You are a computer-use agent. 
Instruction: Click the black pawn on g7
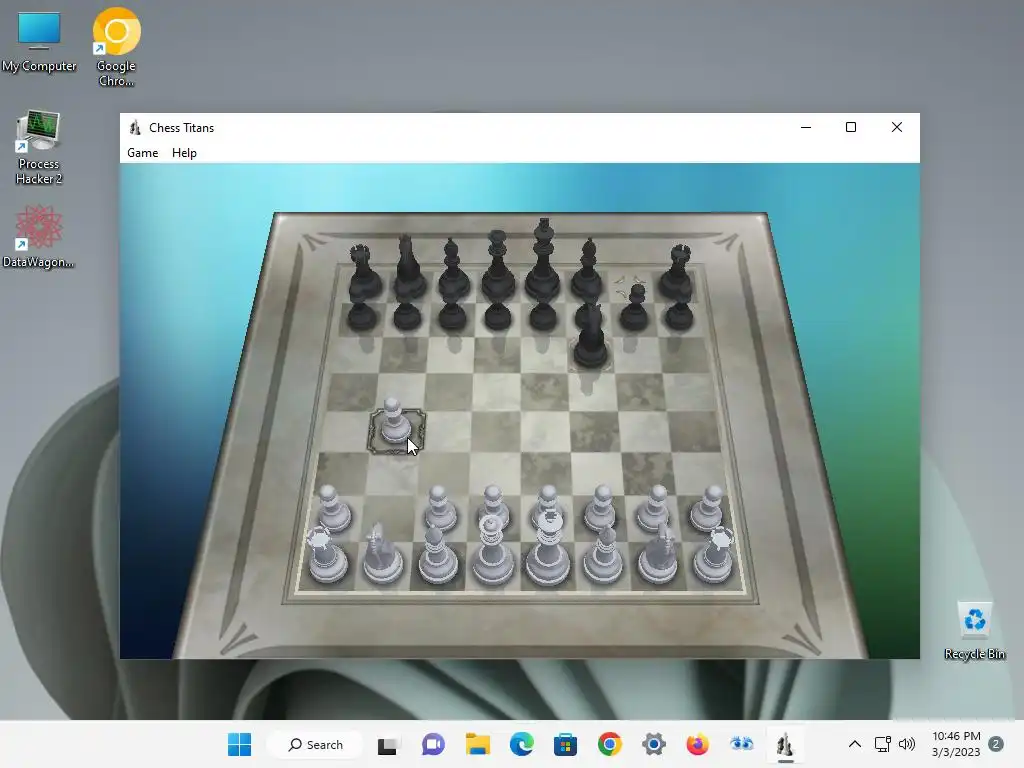[635, 307]
